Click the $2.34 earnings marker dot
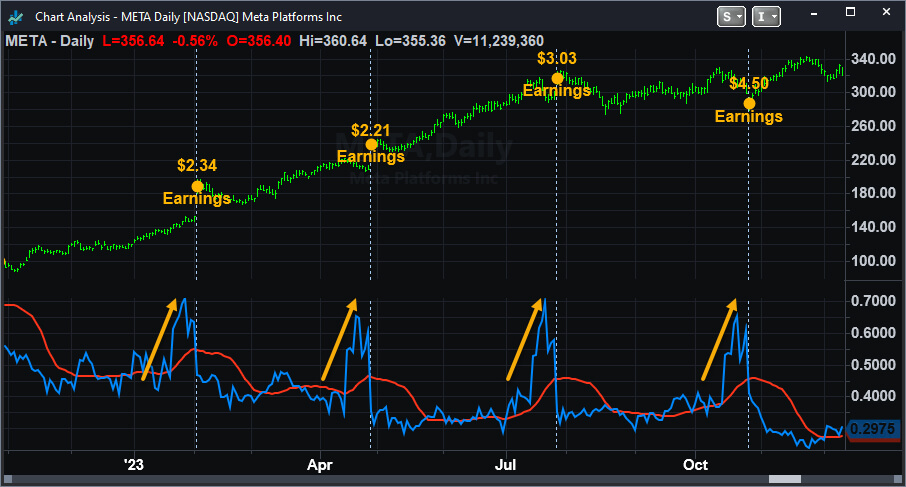Image resolution: width=906 pixels, height=487 pixels. (x=198, y=187)
